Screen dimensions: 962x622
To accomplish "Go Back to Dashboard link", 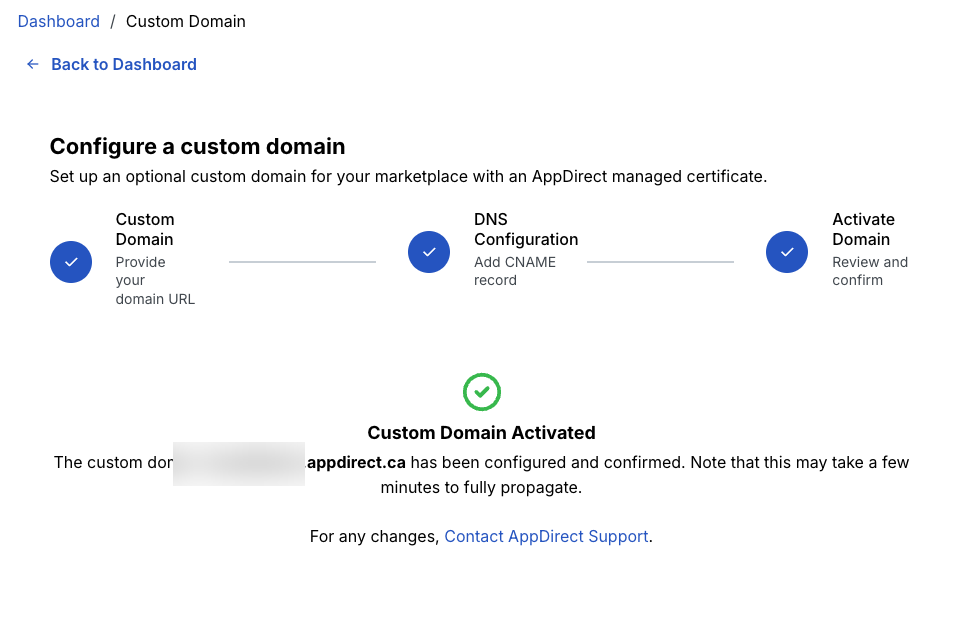I will tap(124, 64).
